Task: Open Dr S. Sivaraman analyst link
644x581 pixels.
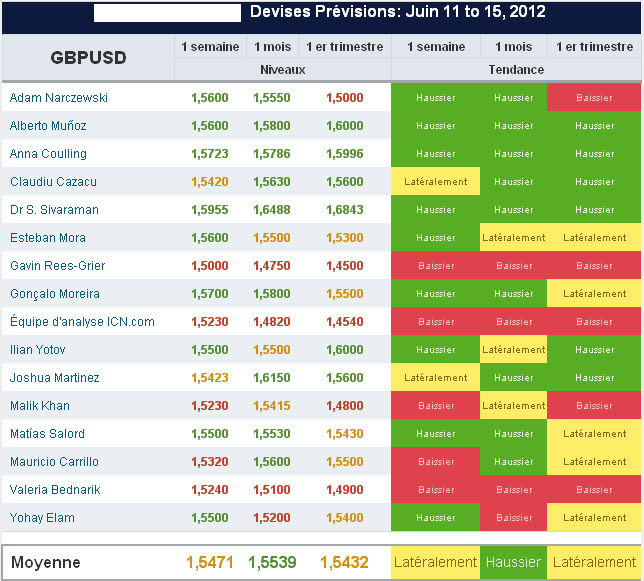Action: tap(54, 210)
